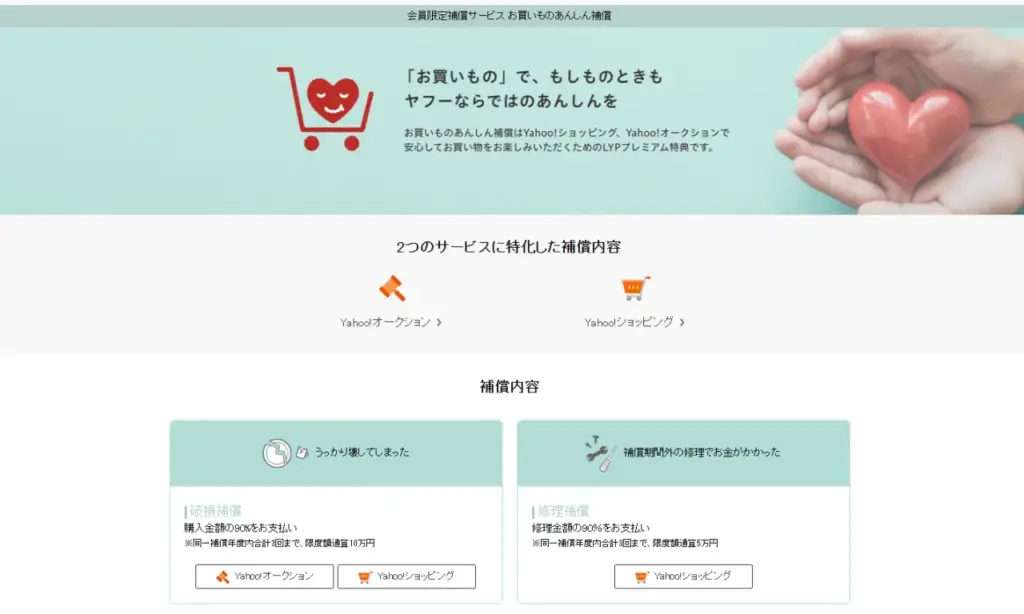The width and height of the screenshot is (1024, 614).
Task: Click Yahoo!ショッピング button in 破損補償 card
Action: click(x=407, y=577)
